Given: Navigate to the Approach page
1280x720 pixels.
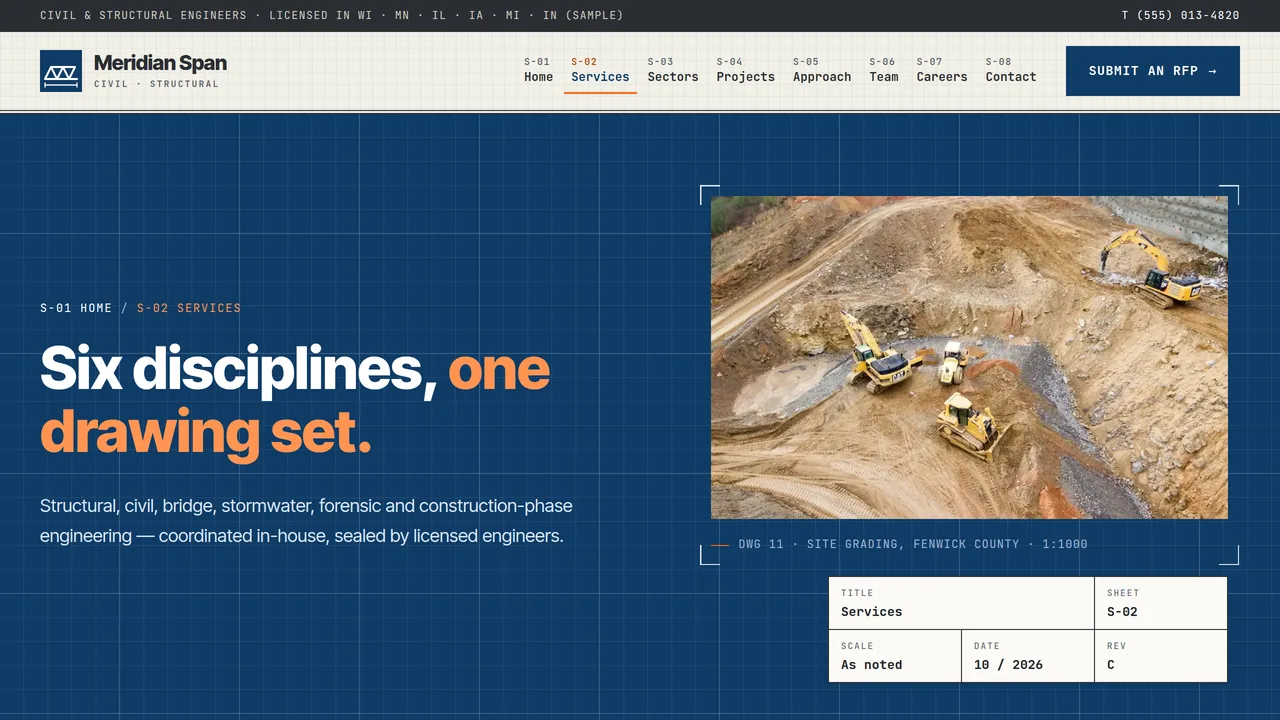Looking at the screenshot, I should pyautogui.click(x=822, y=70).
